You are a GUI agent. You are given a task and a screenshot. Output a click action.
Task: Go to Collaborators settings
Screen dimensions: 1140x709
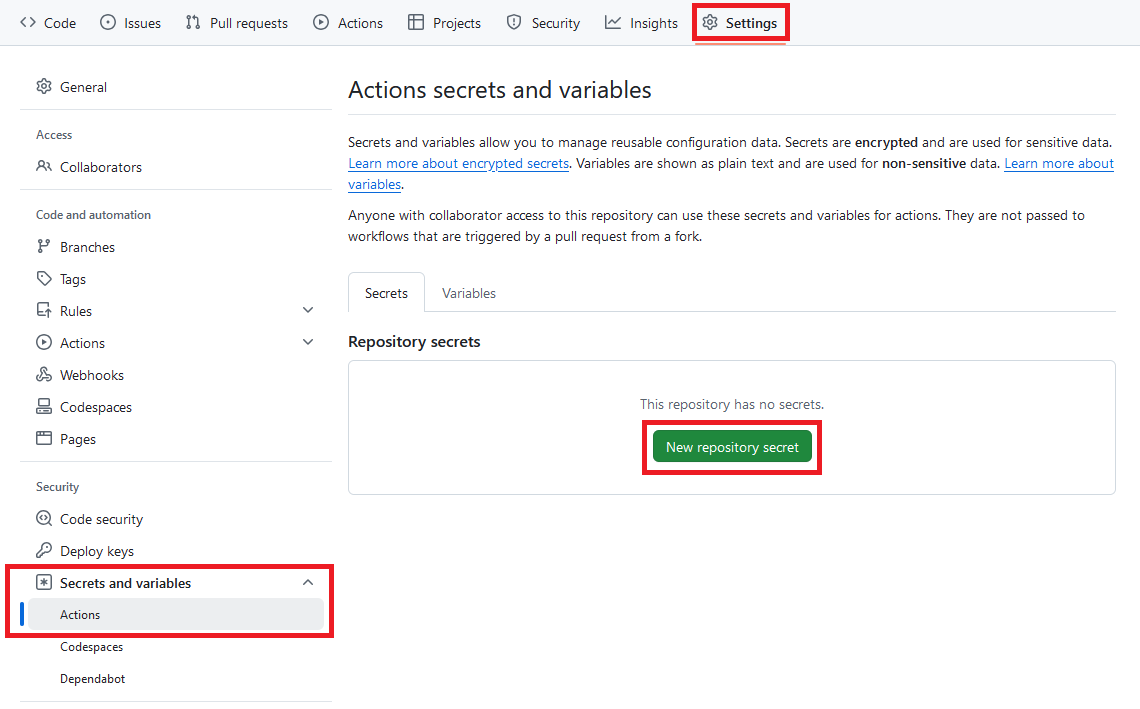point(101,167)
